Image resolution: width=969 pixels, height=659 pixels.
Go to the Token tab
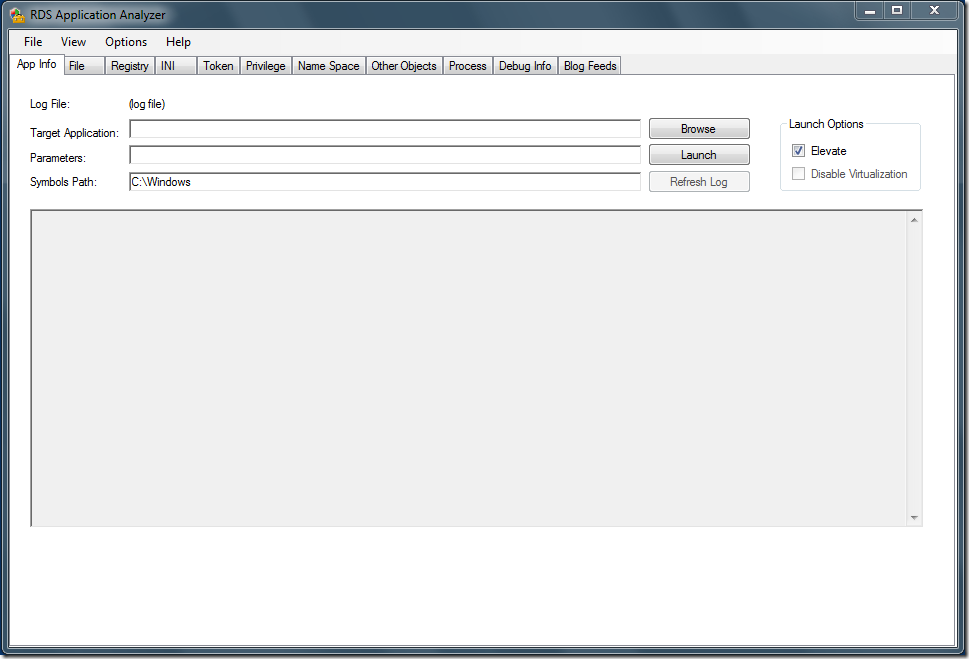218,66
